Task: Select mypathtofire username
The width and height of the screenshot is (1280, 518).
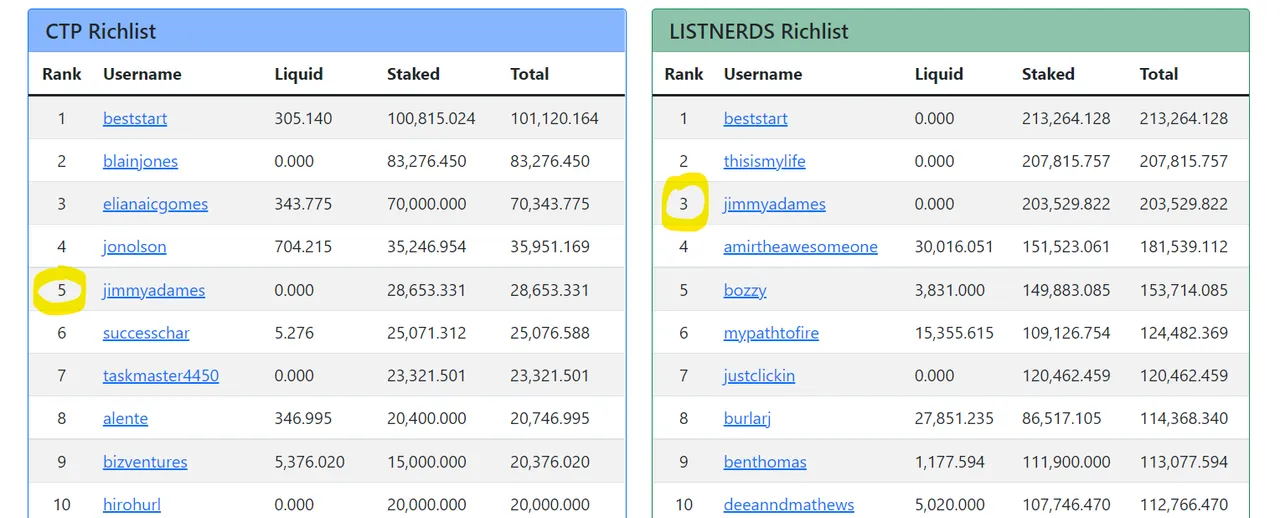Action: pyautogui.click(x=771, y=333)
